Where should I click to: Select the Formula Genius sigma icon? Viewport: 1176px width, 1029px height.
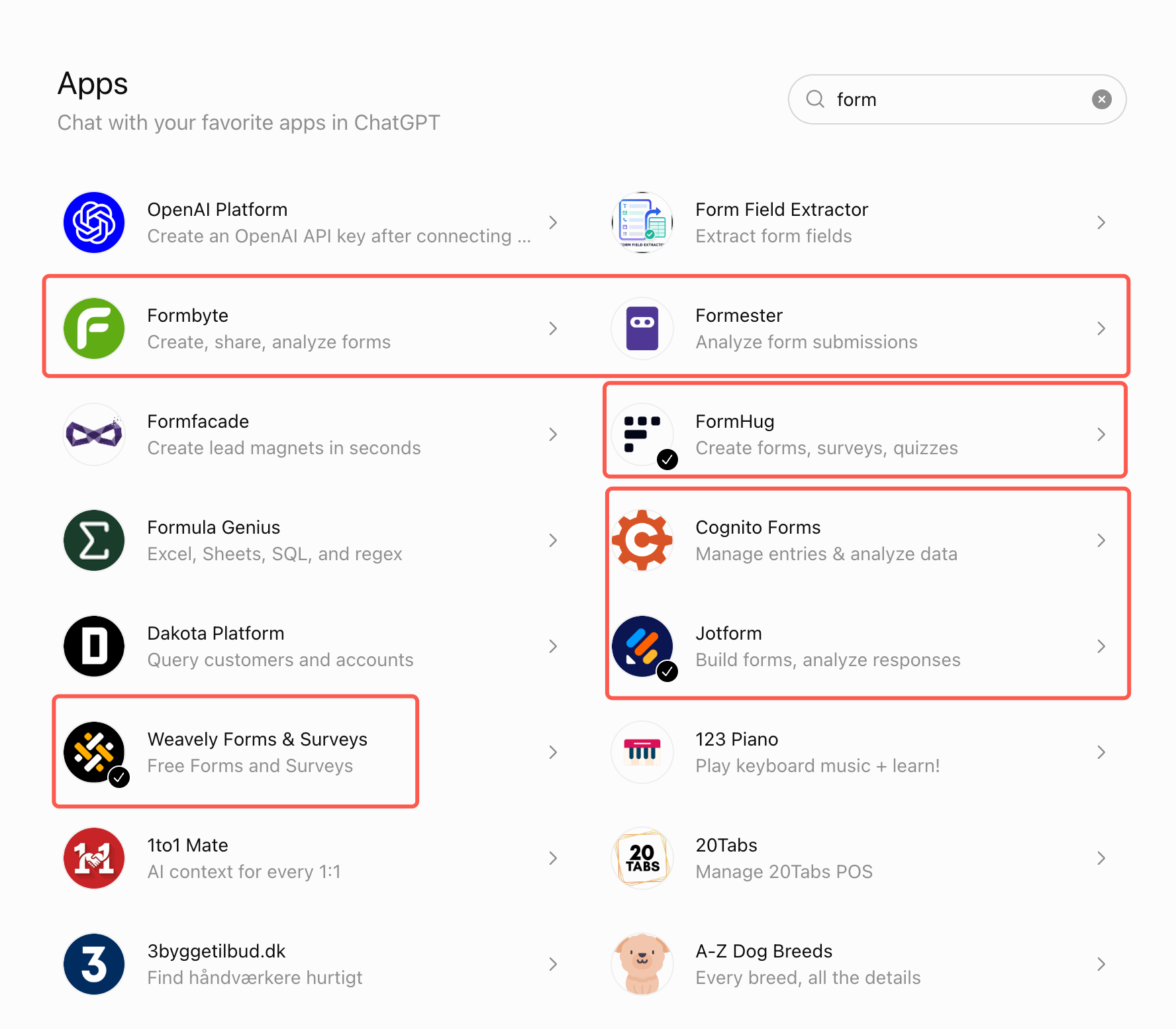click(94, 540)
